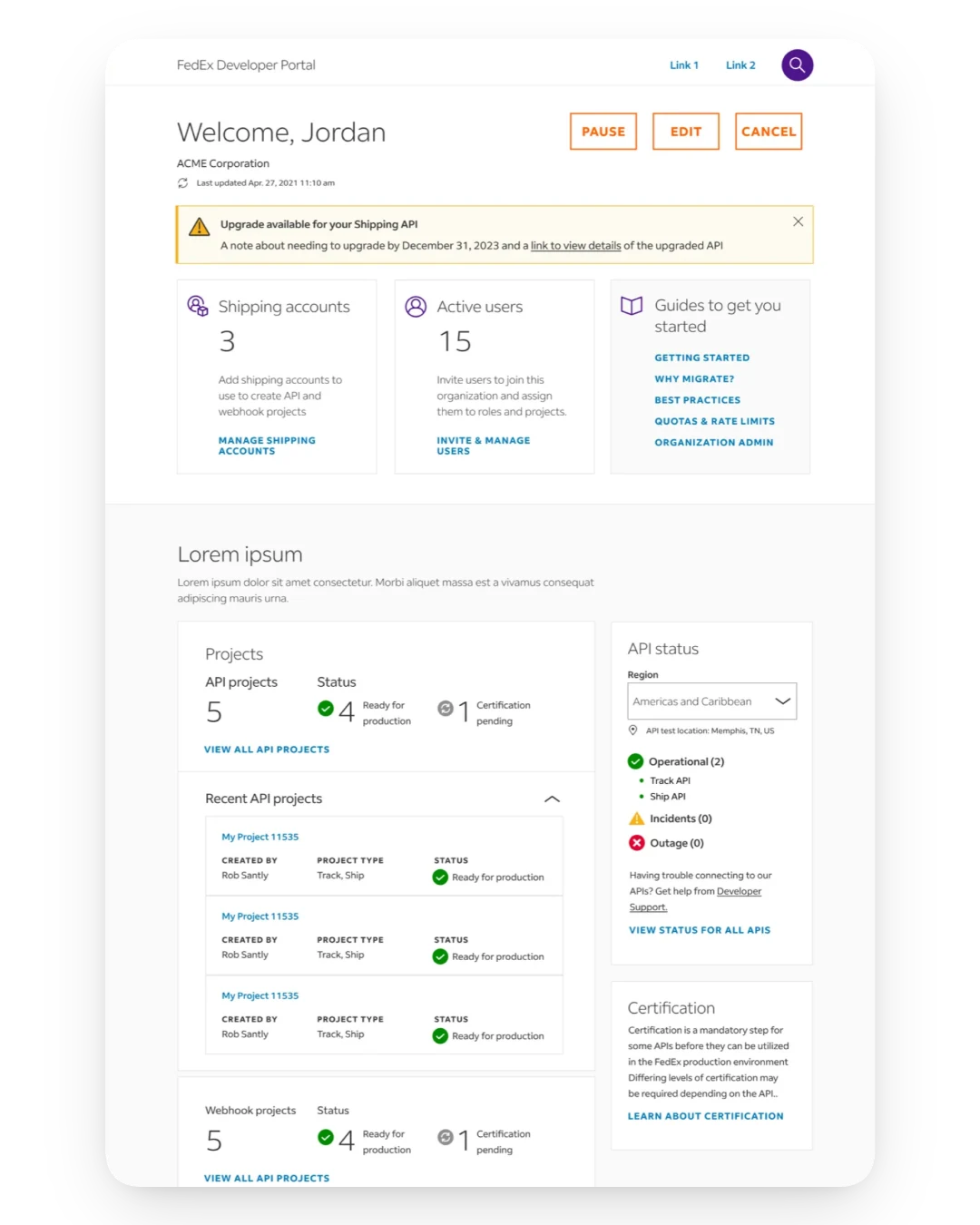Dismiss the Shipping API upgrade banner
This screenshot has width=980, height=1225.
tap(798, 221)
